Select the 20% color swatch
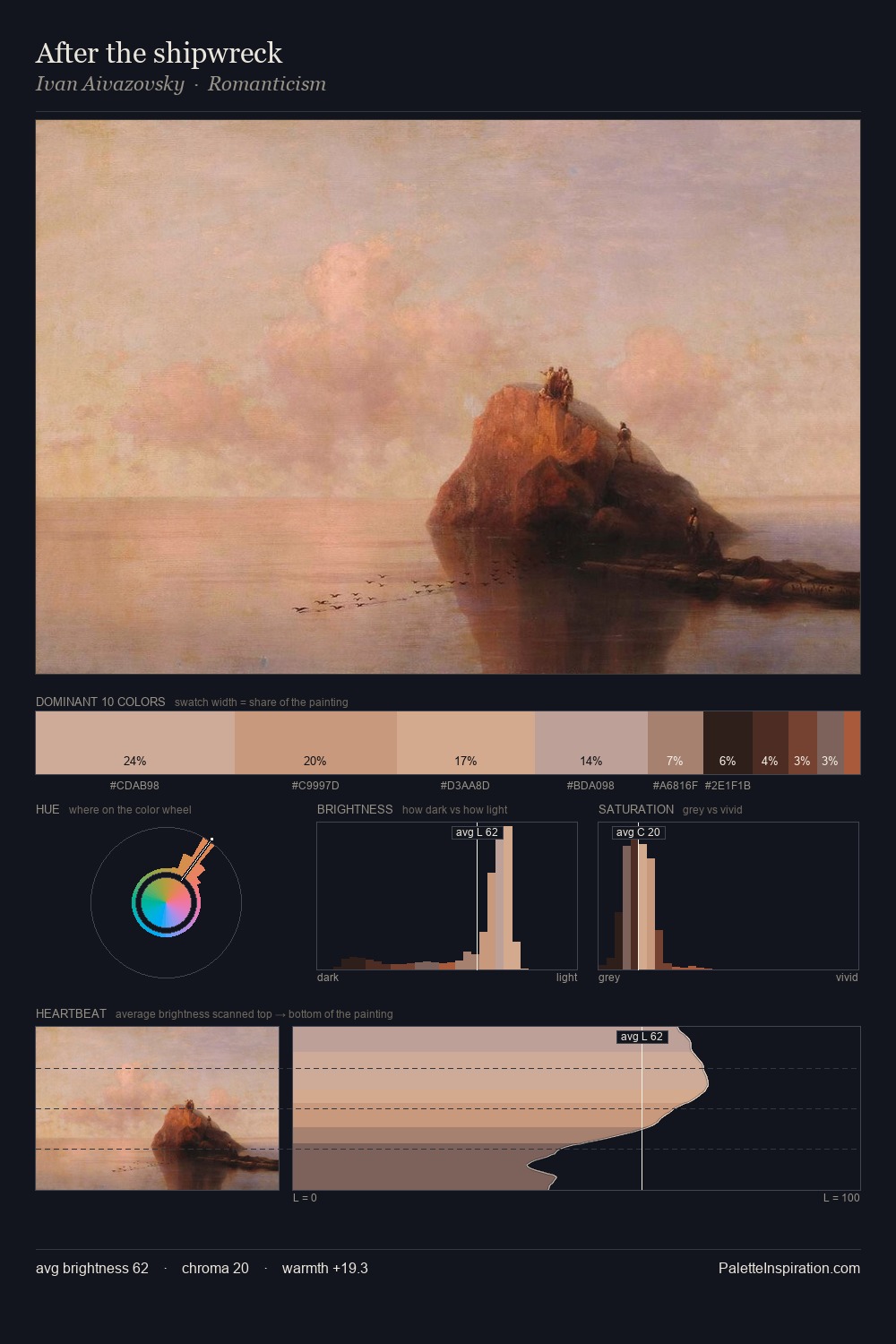Image resolution: width=896 pixels, height=1344 pixels. click(x=315, y=743)
